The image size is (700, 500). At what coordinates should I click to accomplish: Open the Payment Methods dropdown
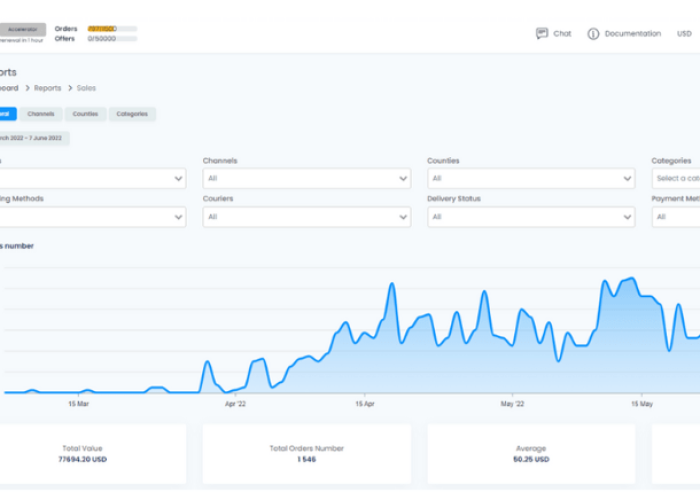676,217
